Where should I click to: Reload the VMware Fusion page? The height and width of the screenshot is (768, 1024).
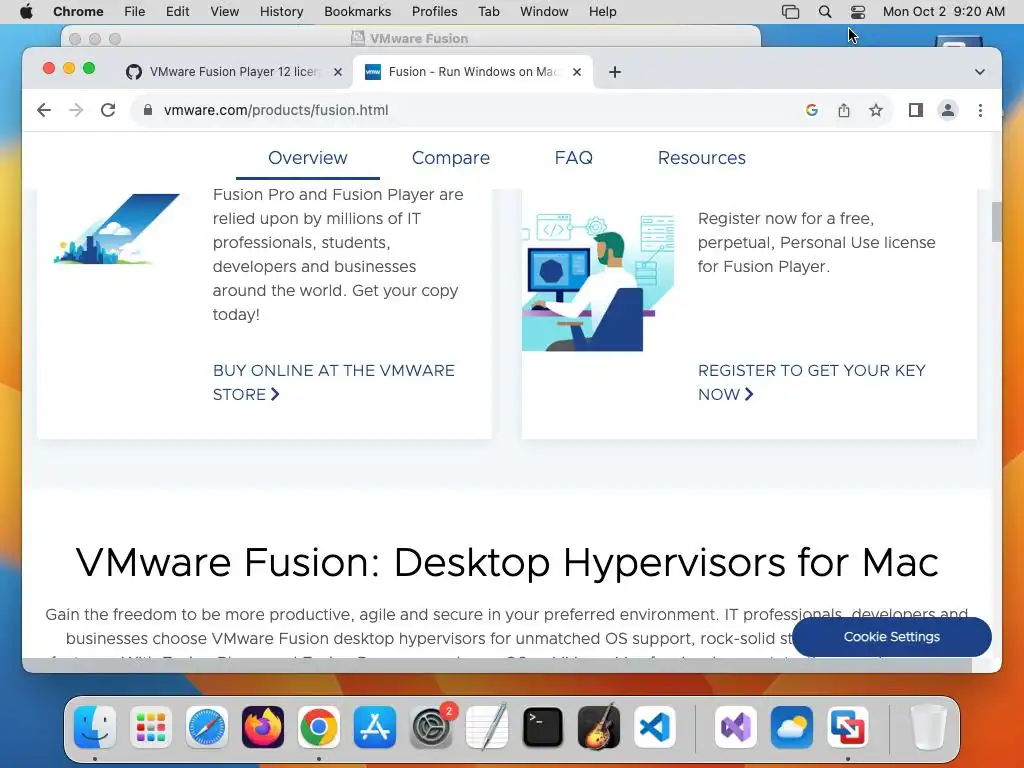pos(108,110)
